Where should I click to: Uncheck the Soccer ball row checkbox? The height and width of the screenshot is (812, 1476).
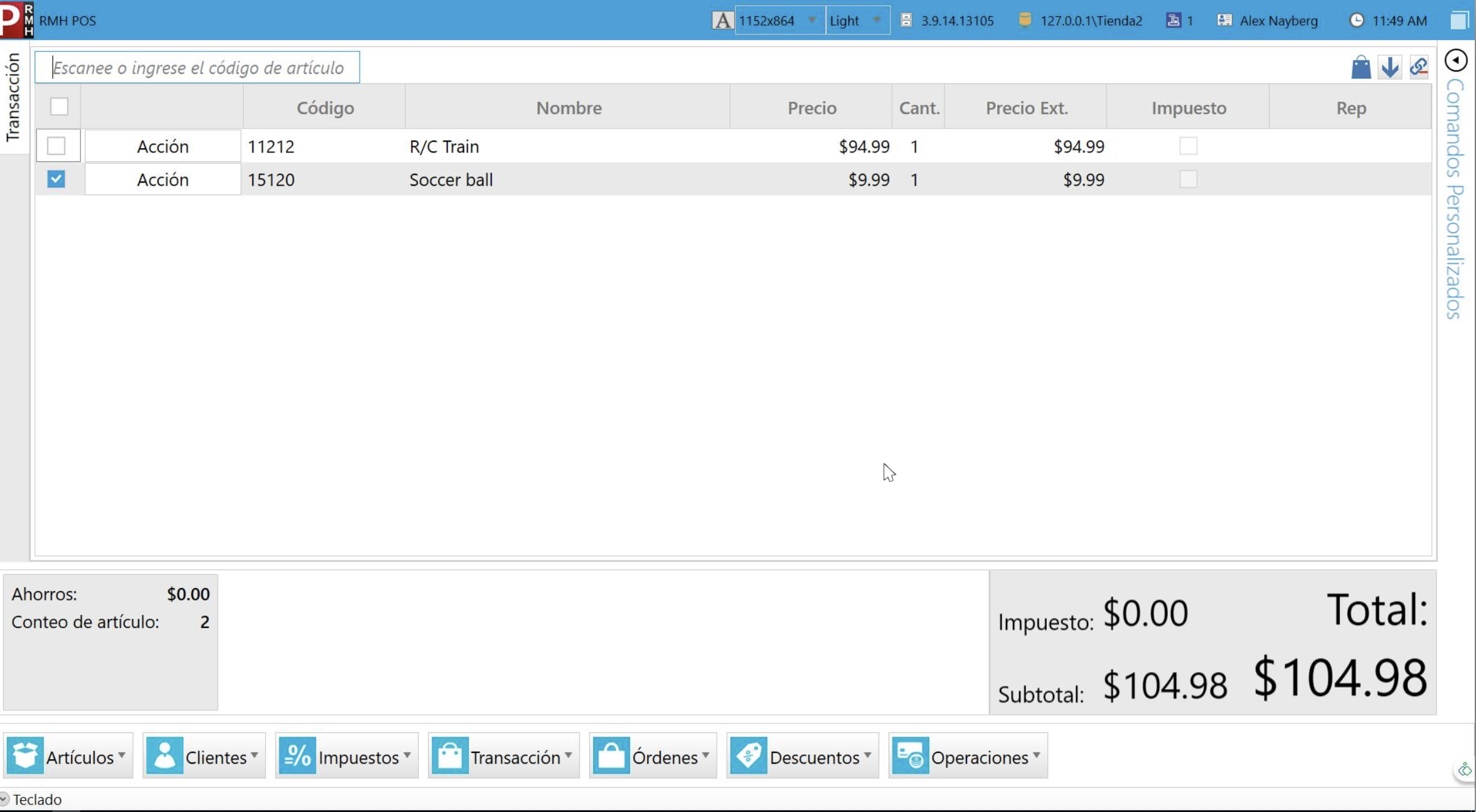pyautogui.click(x=56, y=179)
